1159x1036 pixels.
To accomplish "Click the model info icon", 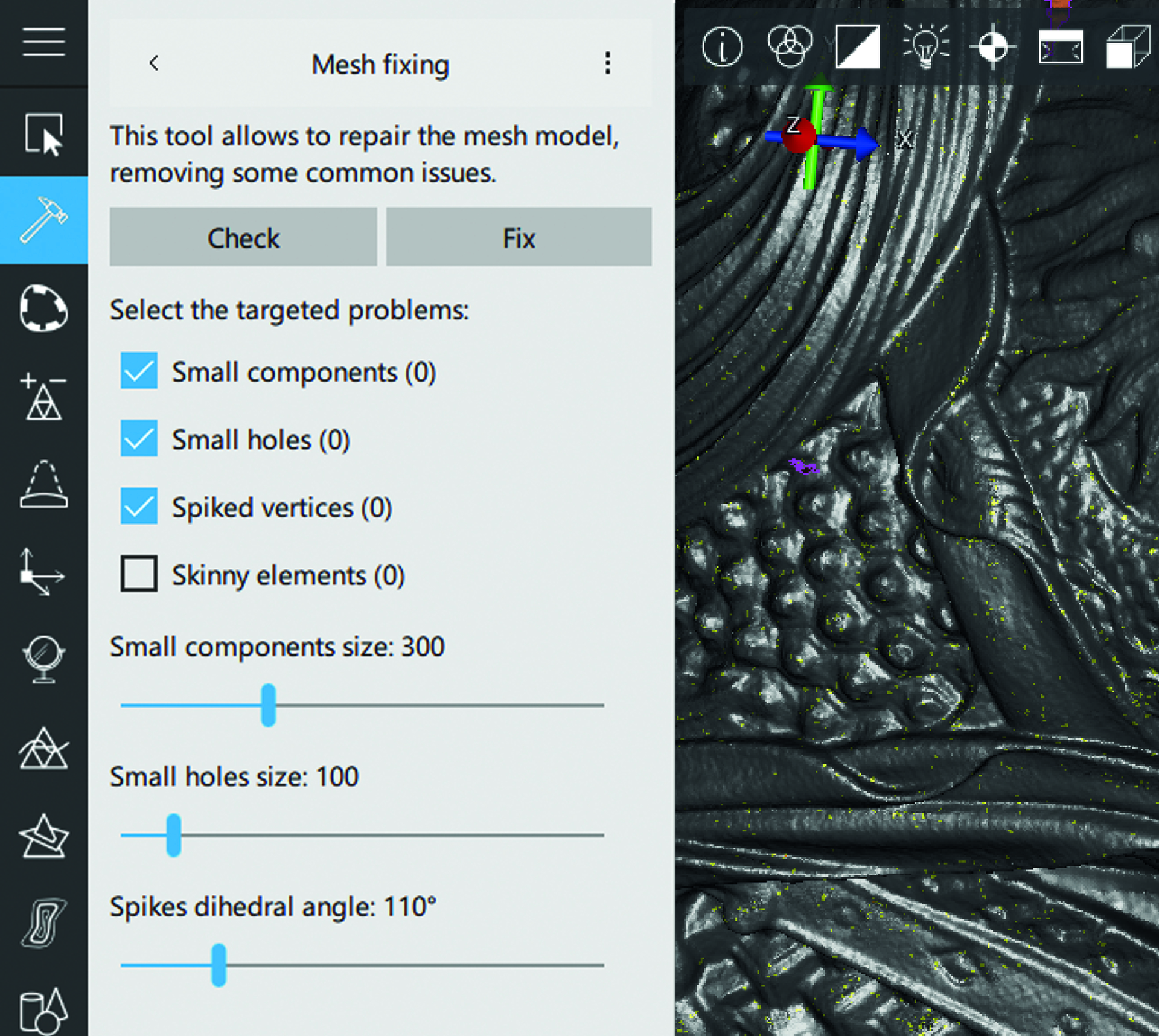I will click(722, 46).
